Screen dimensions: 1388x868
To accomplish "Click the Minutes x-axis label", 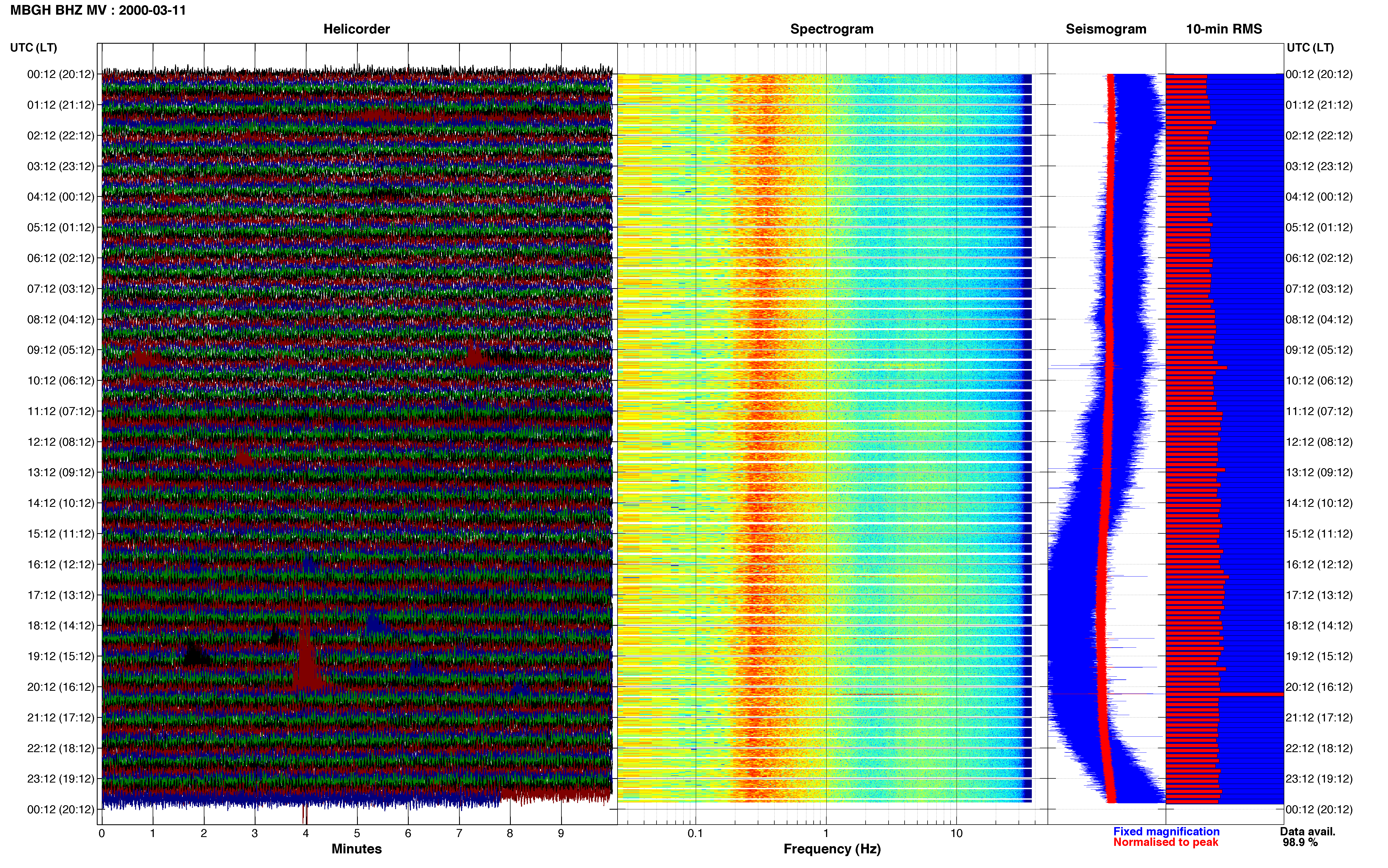I will coord(356,849).
